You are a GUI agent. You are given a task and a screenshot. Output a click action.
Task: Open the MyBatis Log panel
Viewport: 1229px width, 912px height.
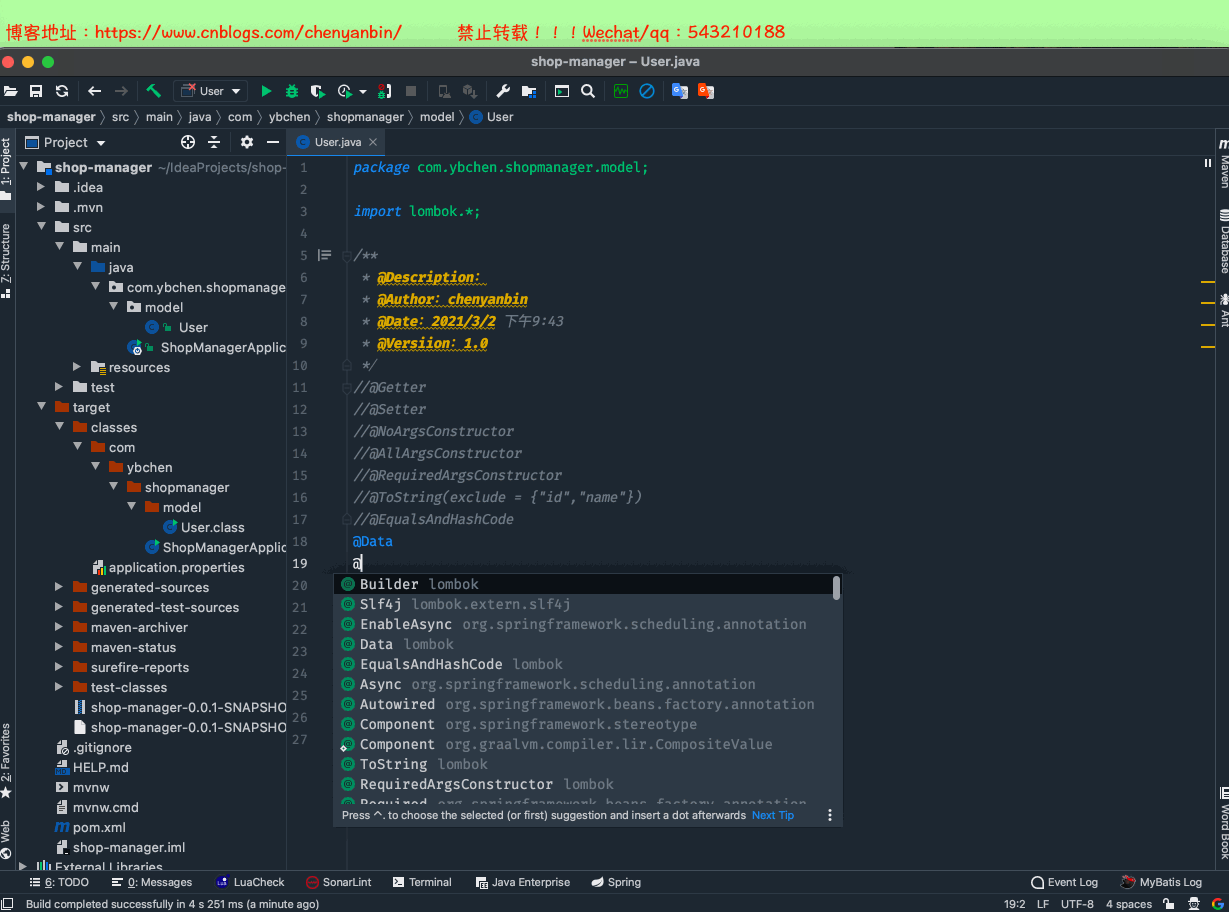[x=1161, y=882]
